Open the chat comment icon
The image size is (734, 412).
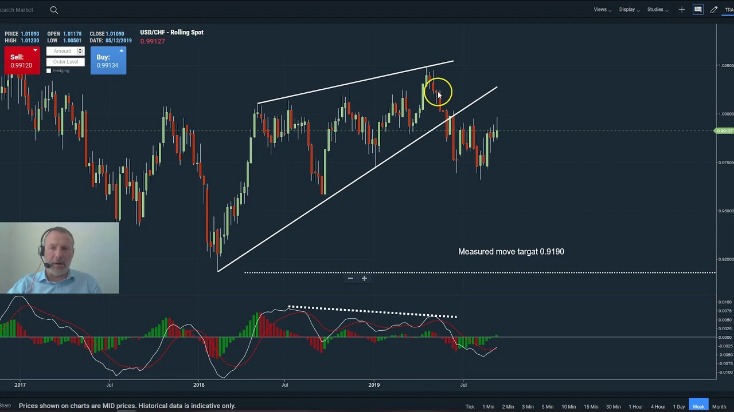(x=698, y=9)
